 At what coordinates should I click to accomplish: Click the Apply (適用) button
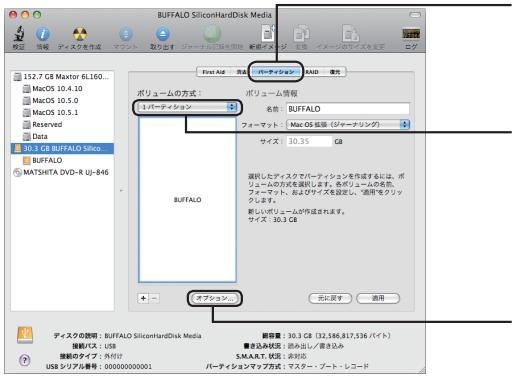click(378, 298)
